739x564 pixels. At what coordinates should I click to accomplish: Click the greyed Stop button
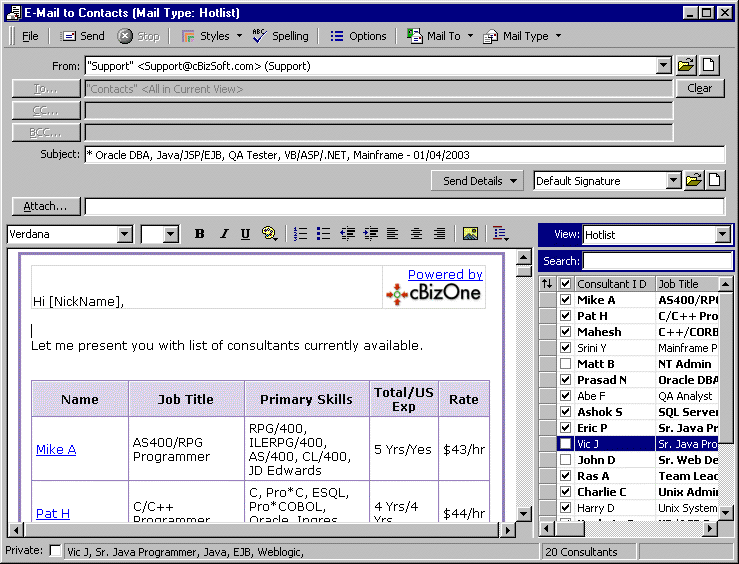(x=139, y=36)
